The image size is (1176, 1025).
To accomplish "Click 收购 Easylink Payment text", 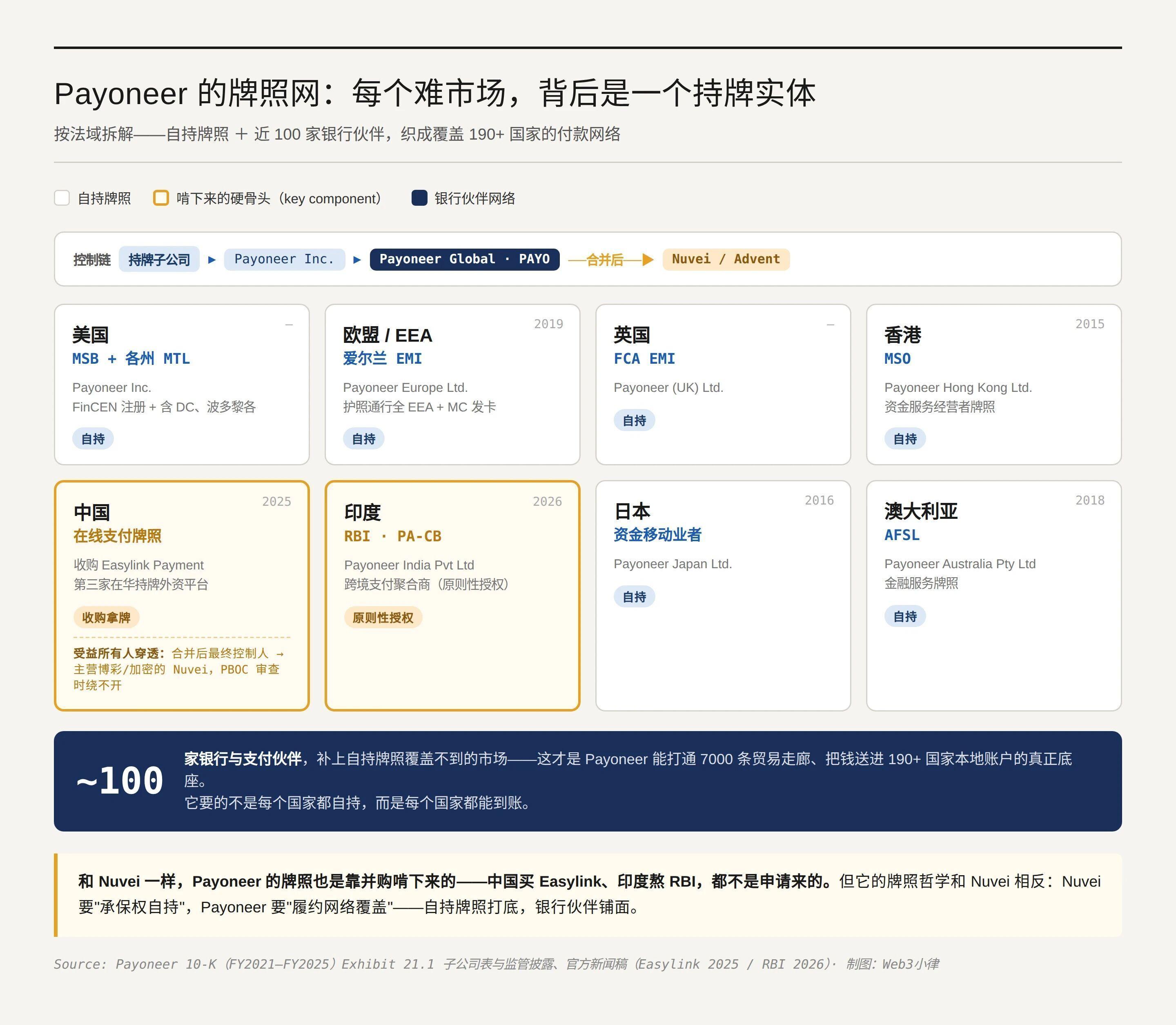I will pyautogui.click(x=138, y=565).
